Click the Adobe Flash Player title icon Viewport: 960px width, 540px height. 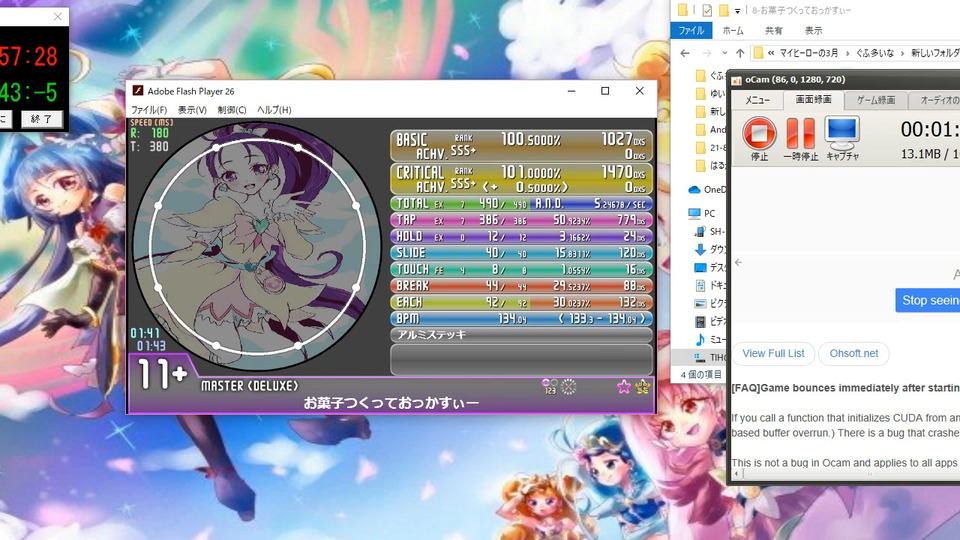point(138,91)
